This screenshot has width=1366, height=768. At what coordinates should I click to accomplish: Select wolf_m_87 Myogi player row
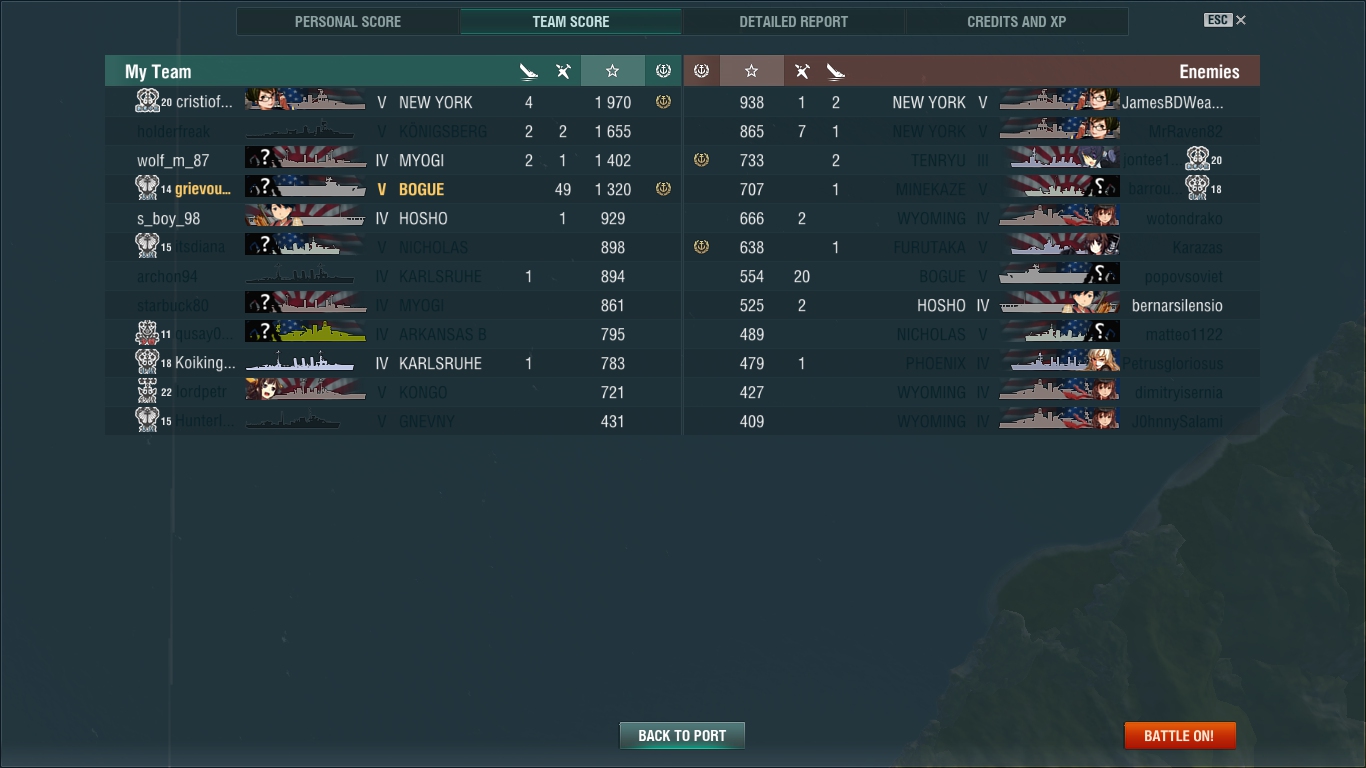coord(392,160)
